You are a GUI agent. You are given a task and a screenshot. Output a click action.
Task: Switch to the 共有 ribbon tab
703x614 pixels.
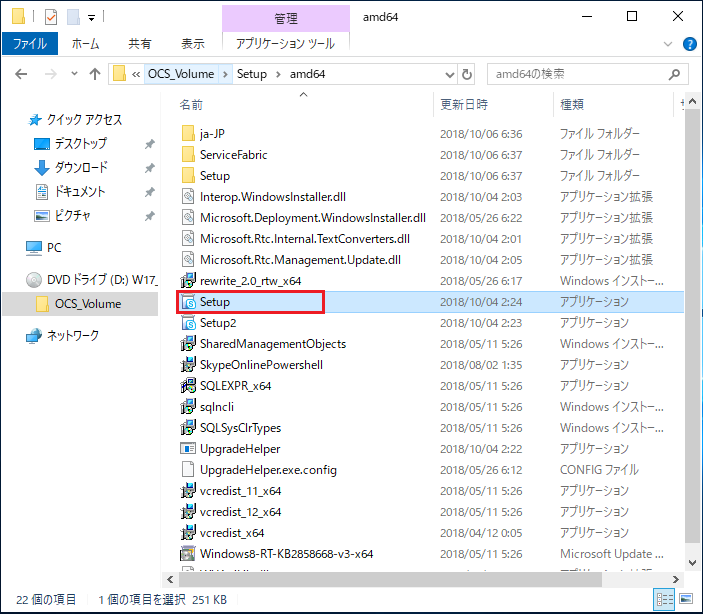(x=139, y=44)
